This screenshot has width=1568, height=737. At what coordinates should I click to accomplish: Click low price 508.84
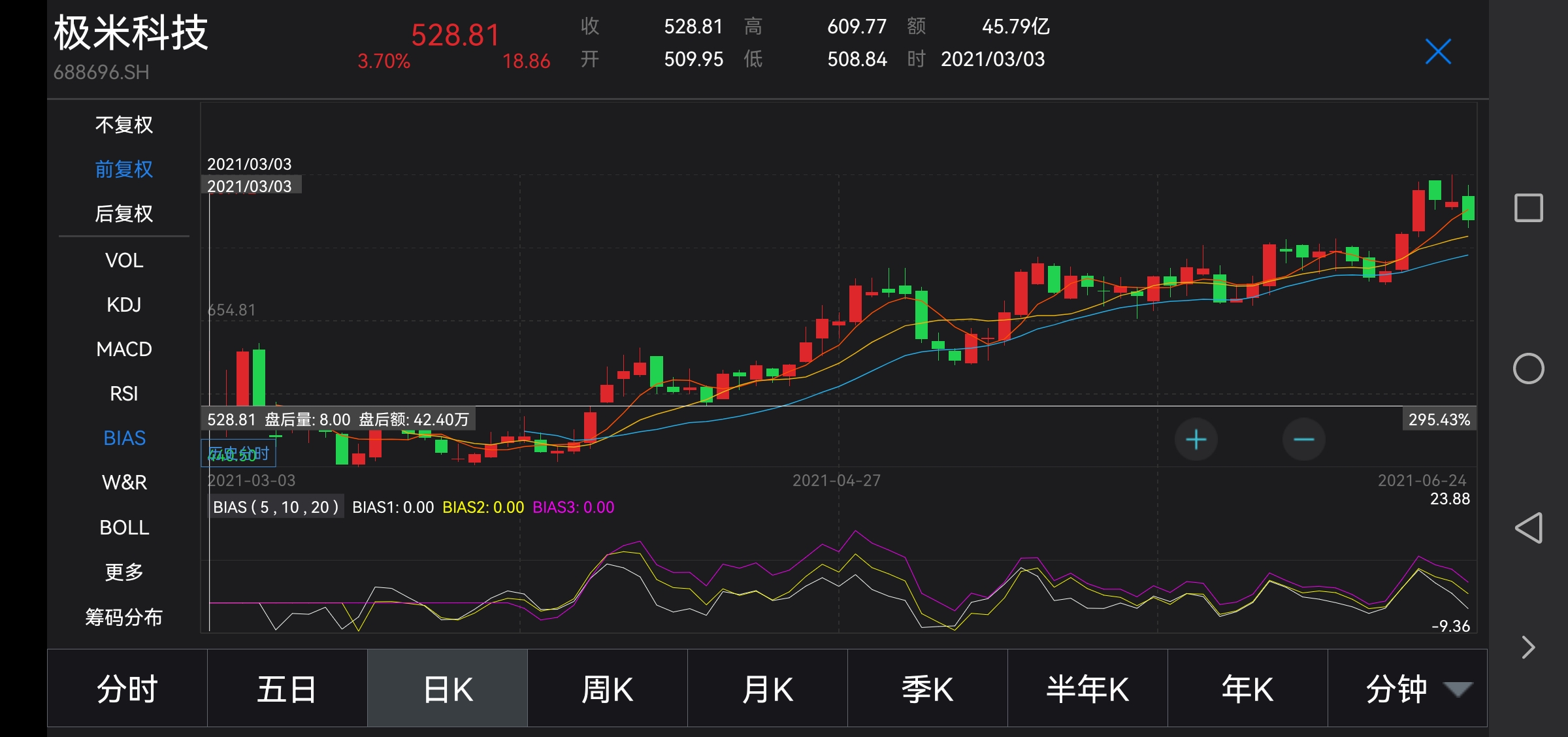857,59
